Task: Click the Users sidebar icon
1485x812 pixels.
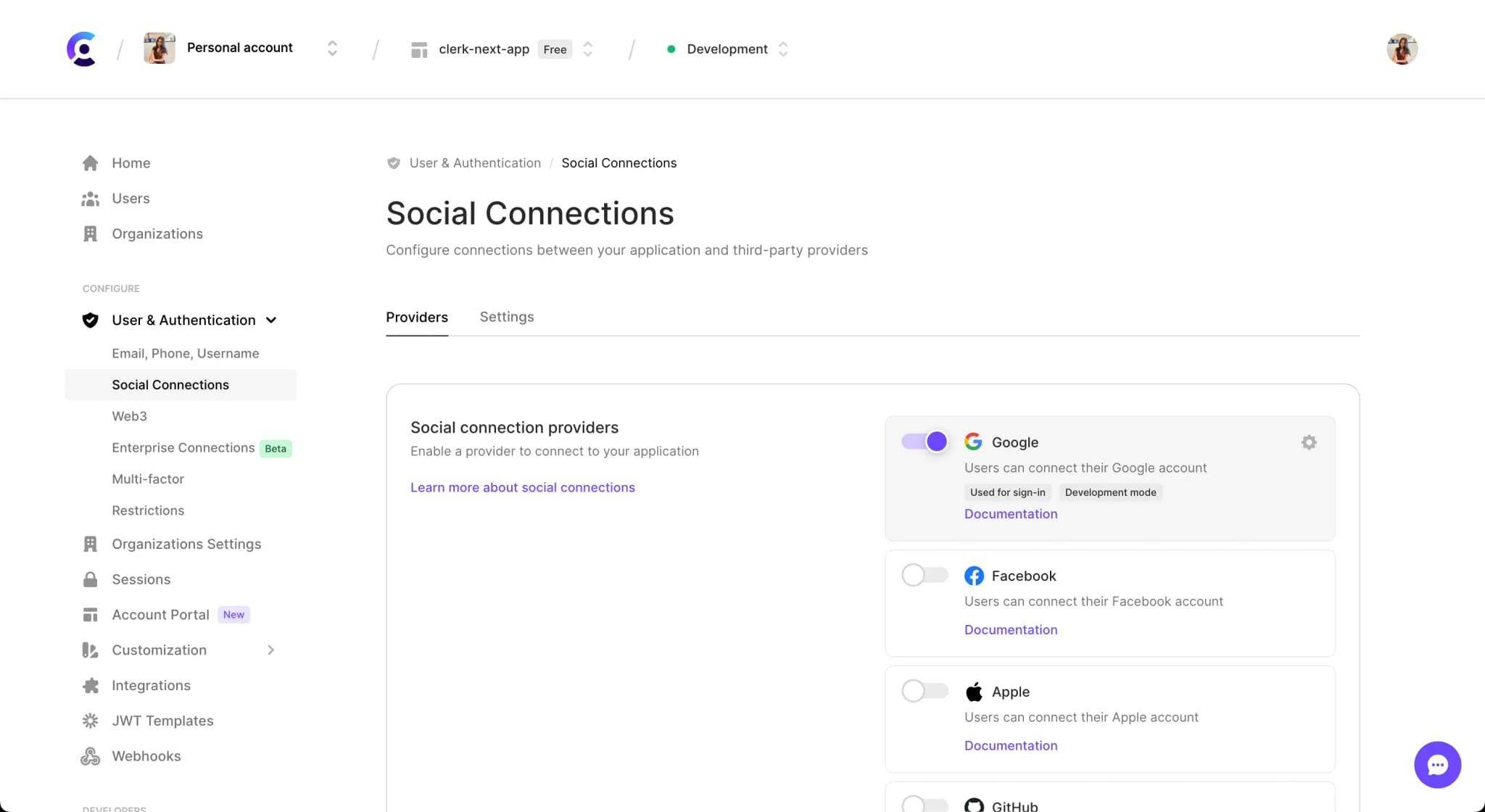Action: click(x=91, y=198)
